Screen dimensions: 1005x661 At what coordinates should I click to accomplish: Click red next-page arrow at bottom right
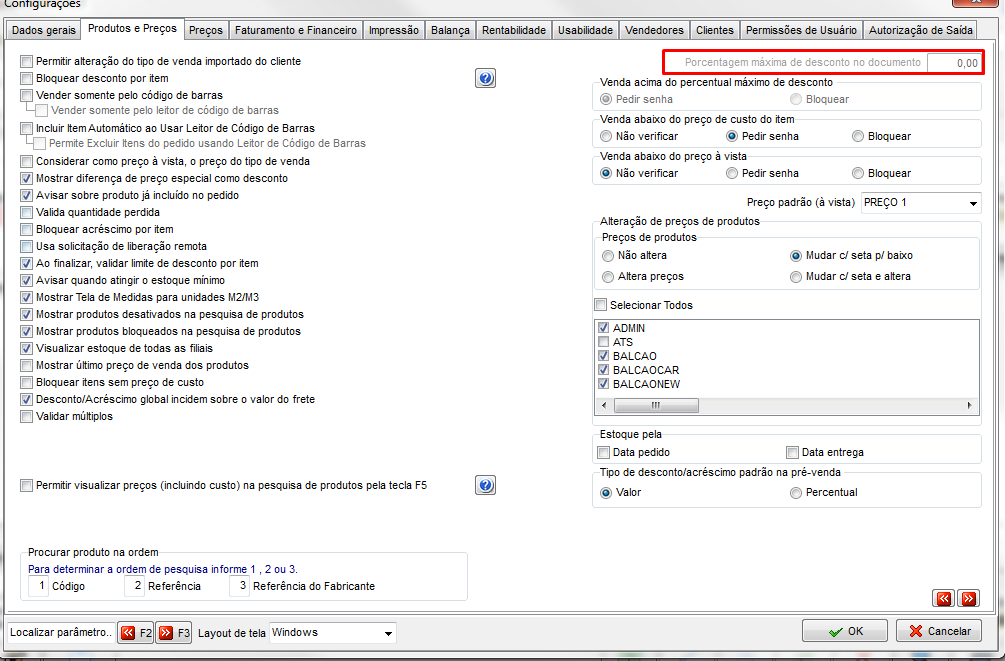(968, 598)
